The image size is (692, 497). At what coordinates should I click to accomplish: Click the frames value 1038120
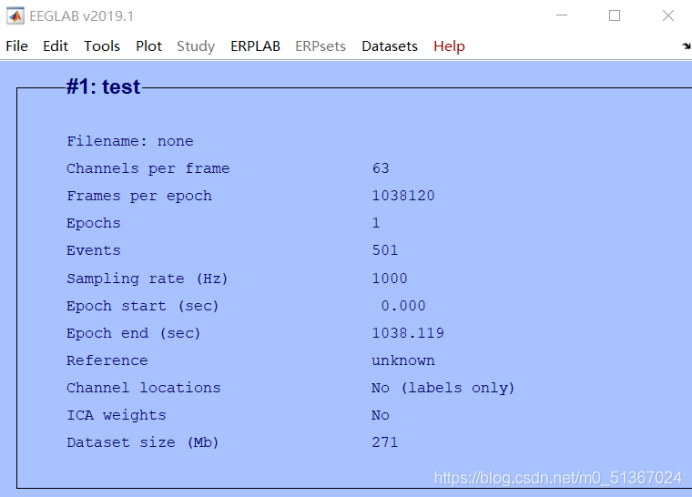[x=403, y=196]
